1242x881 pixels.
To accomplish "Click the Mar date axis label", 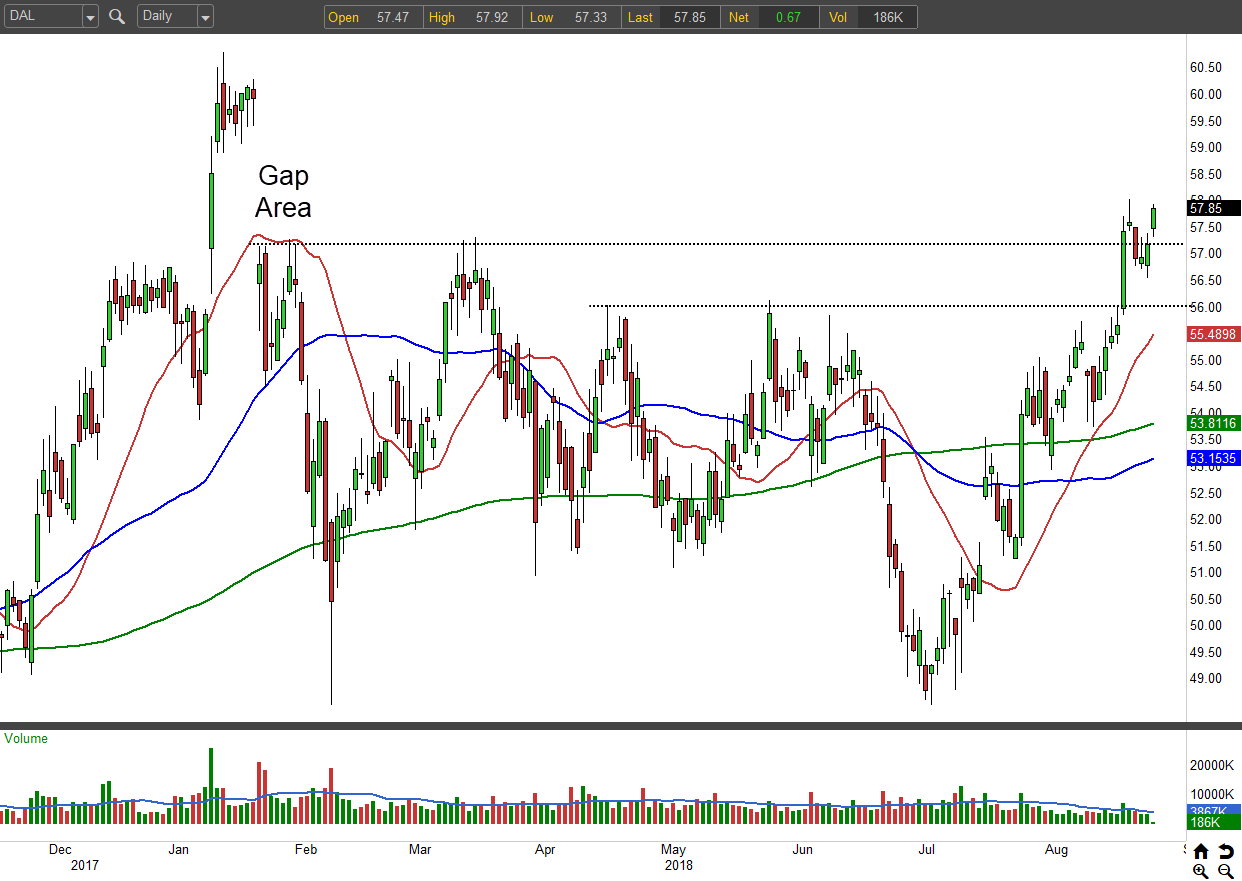I will 420,850.
